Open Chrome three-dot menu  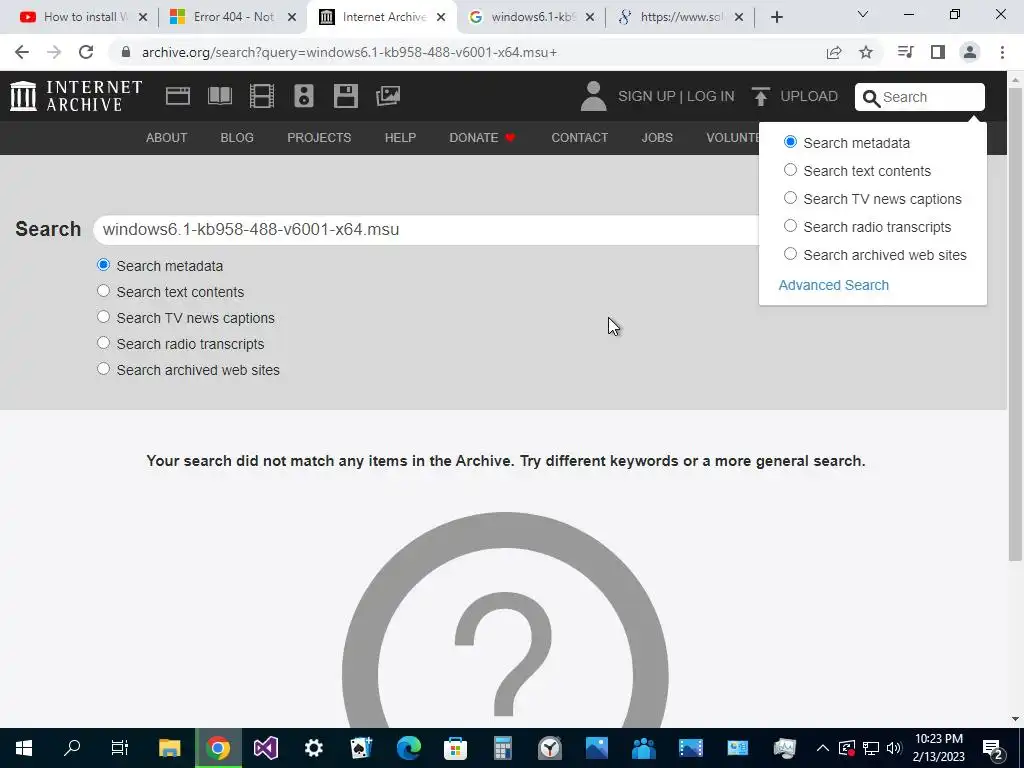point(1002,52)
